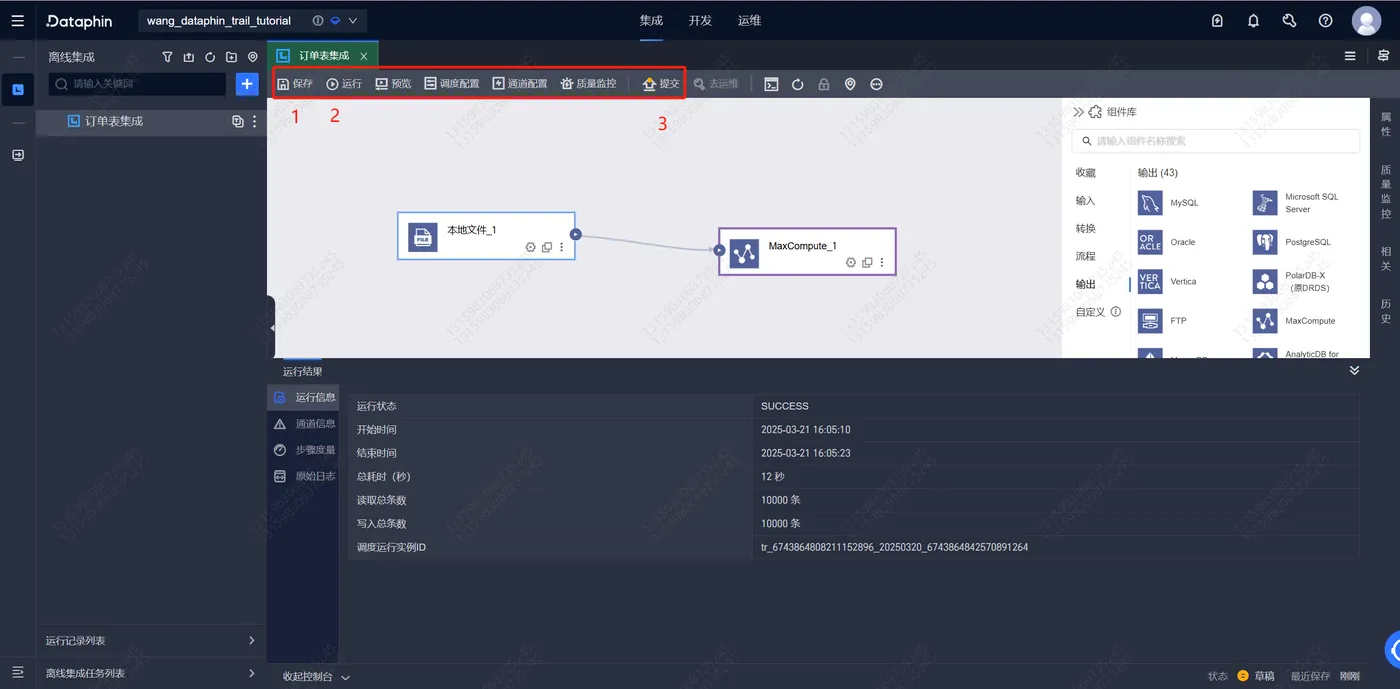Click the locate icon in 离线集成 header
Screen dimensions: 1400x689
tap(253, 57)
